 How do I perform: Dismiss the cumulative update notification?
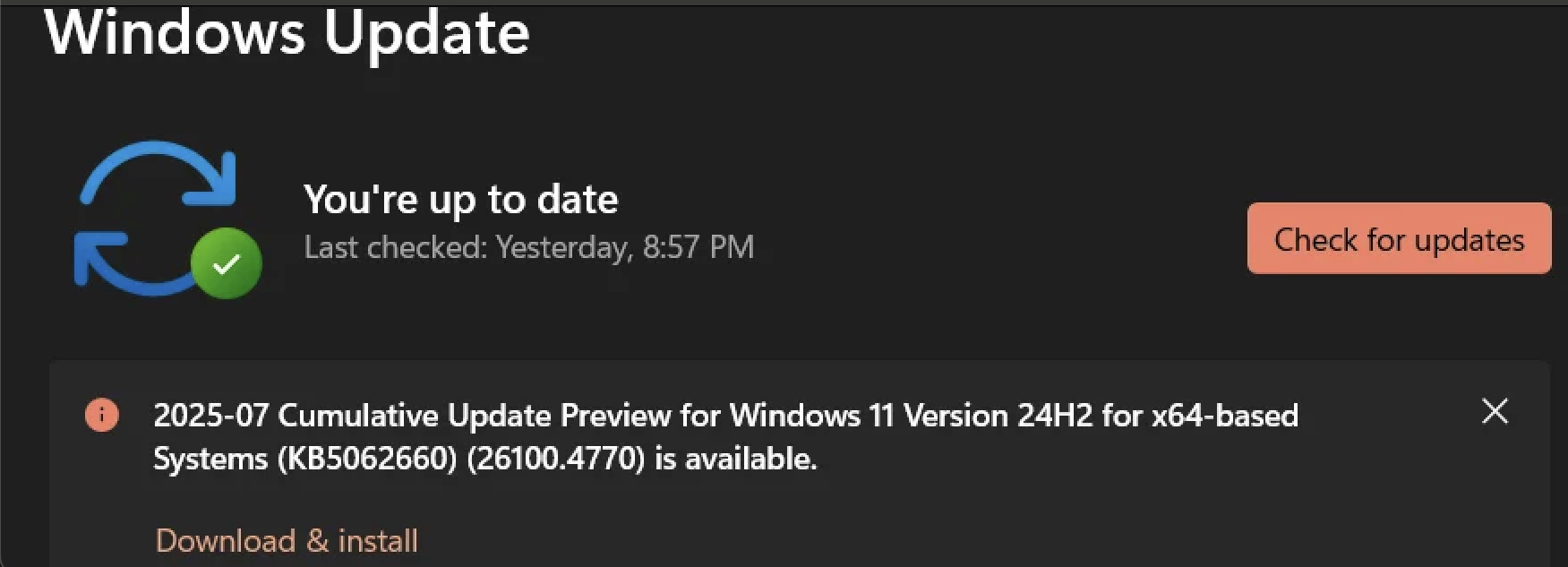(1495, 412)
